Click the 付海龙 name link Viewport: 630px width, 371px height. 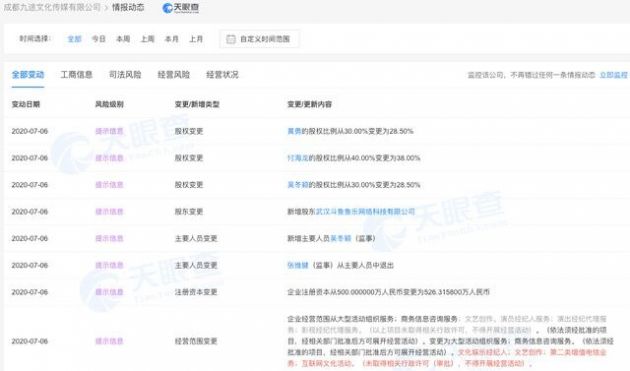(297, 158)
